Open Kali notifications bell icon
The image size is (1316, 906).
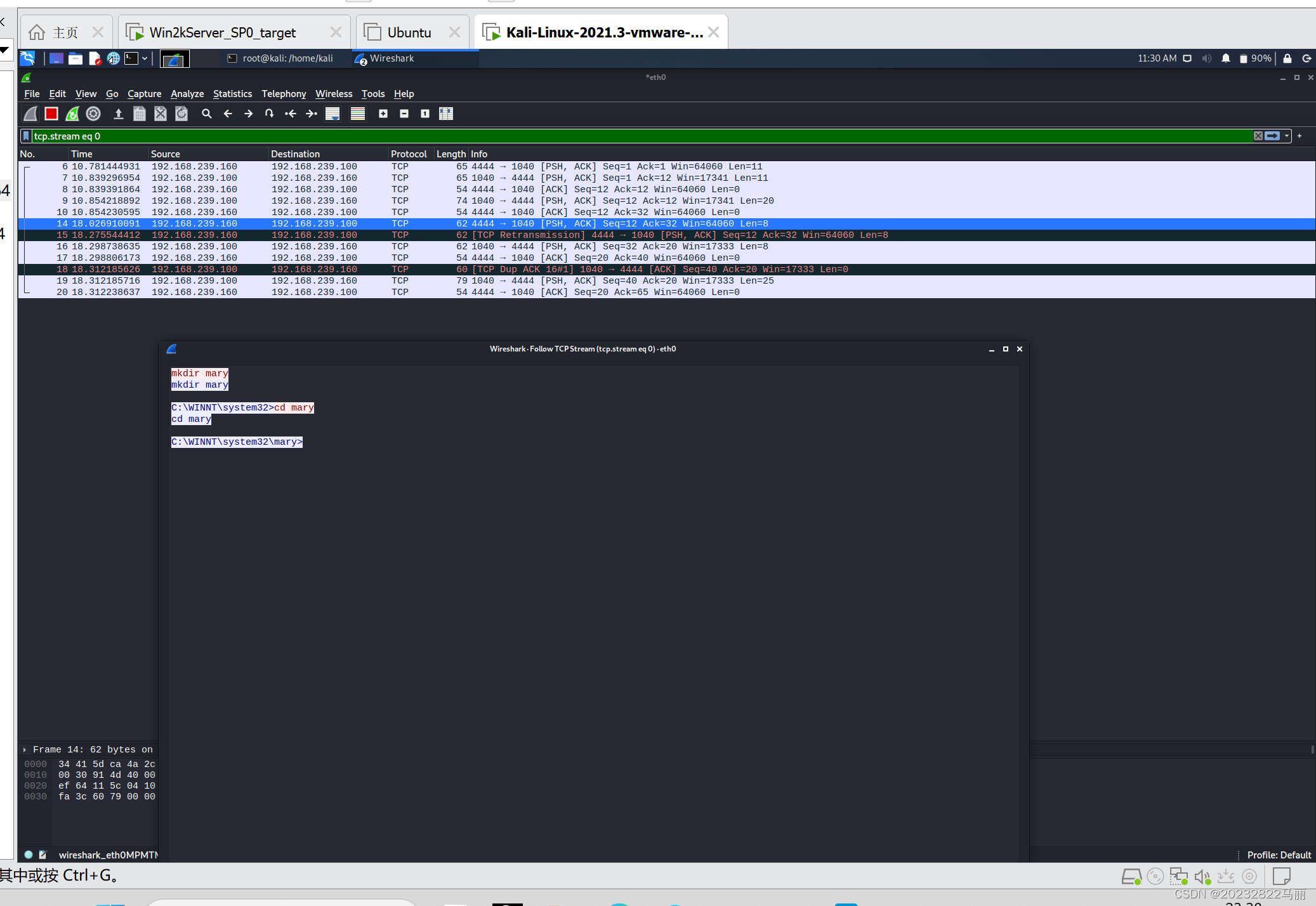(x=1226, y=58)
